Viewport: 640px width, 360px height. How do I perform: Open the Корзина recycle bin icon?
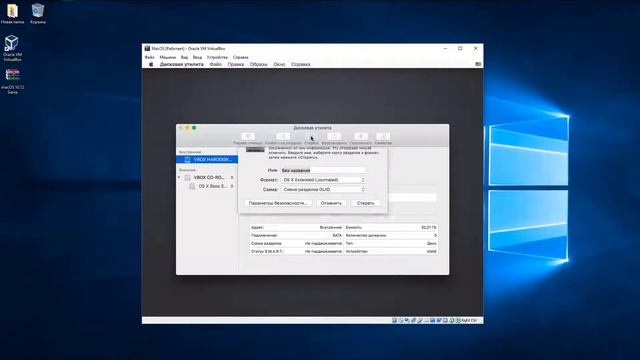click(38, 13)
